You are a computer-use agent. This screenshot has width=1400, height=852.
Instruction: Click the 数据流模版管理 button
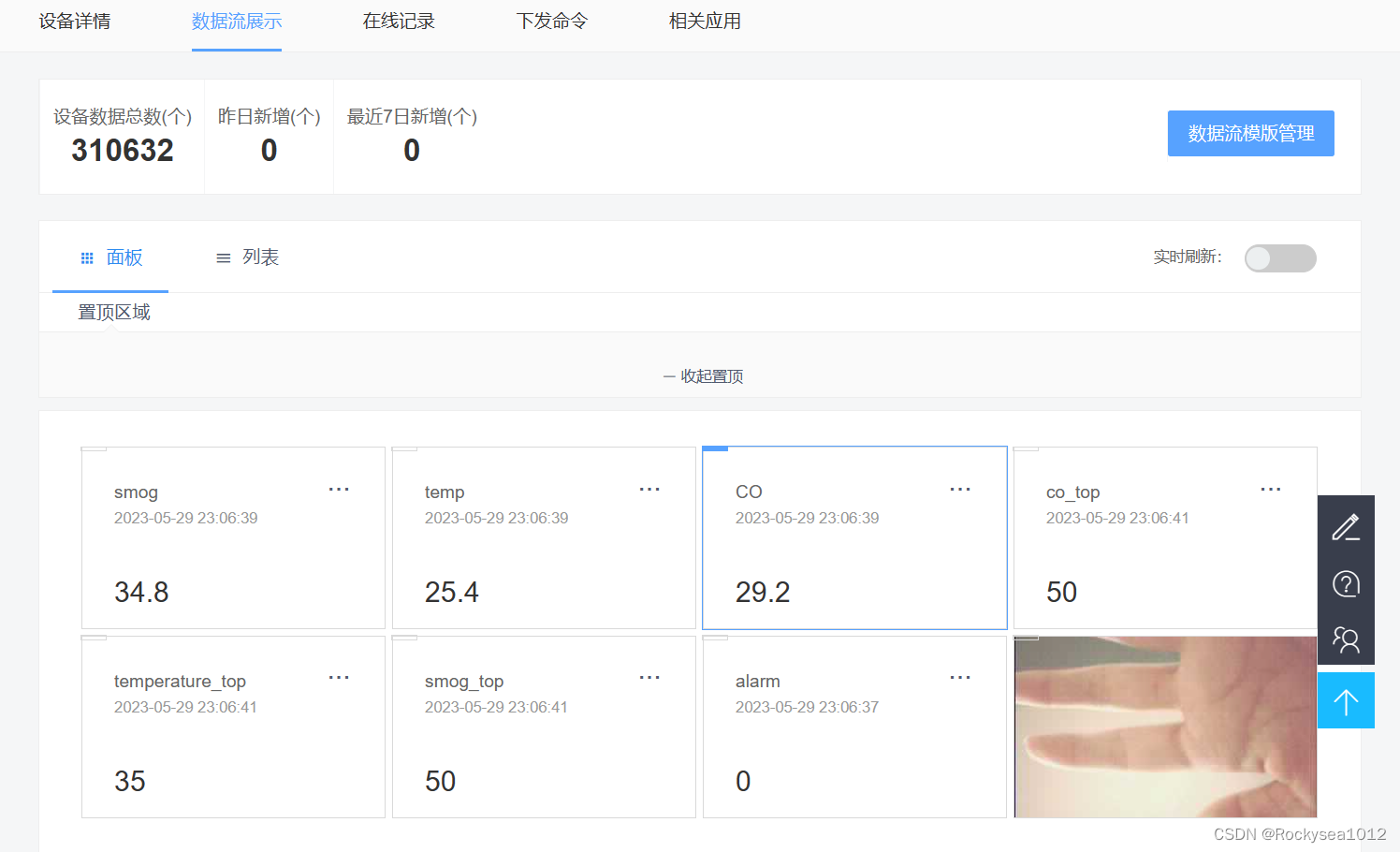1250,133
